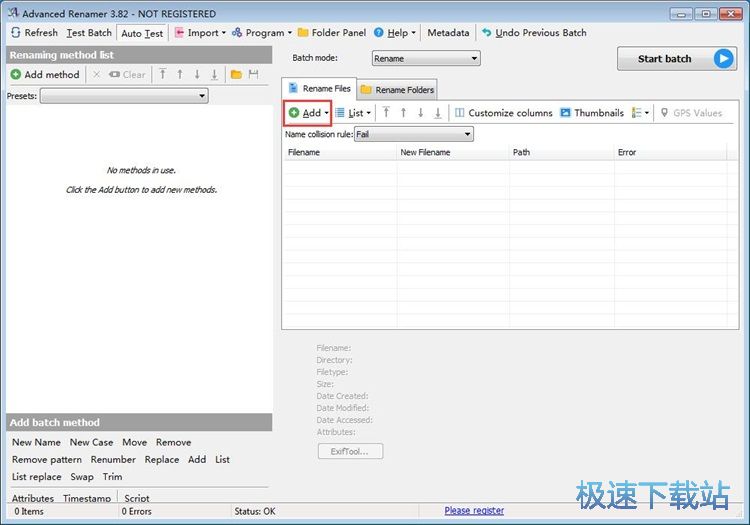Image resolution: width=750 pixels, height=525 pixels.
Task: Add Replace batch method
Action: pos(162,459)
